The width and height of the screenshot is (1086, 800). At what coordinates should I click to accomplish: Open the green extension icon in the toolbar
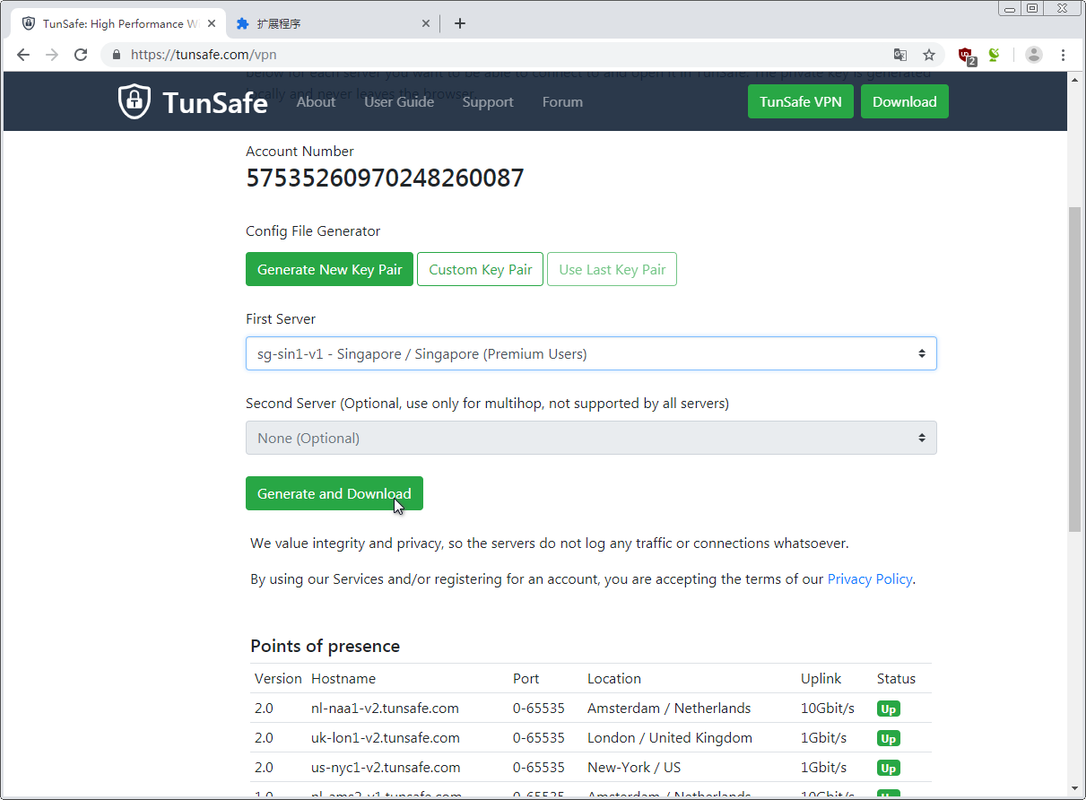(x=994, y=55)
